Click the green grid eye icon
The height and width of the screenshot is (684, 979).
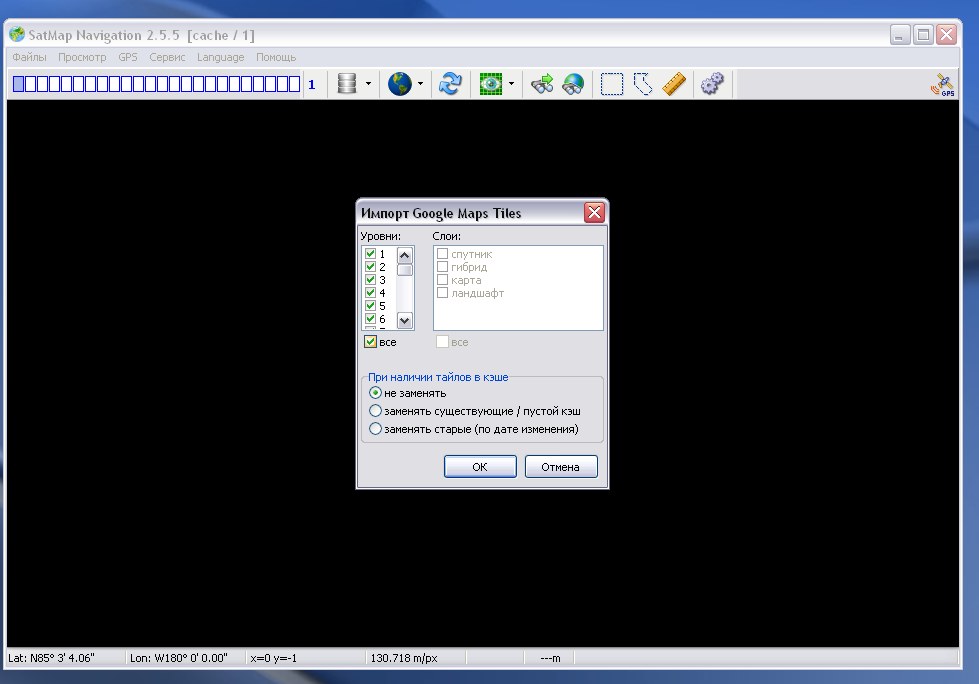click(491, 84)
